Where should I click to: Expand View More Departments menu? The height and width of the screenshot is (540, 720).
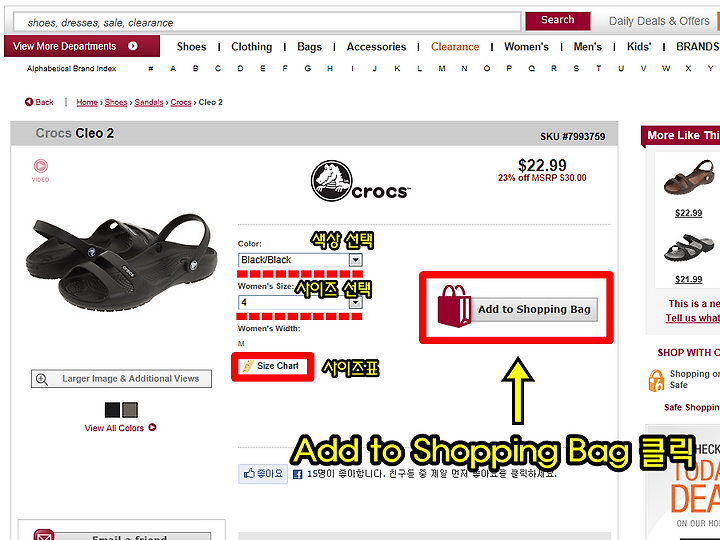pyautogui.click(x=82, y=46)
